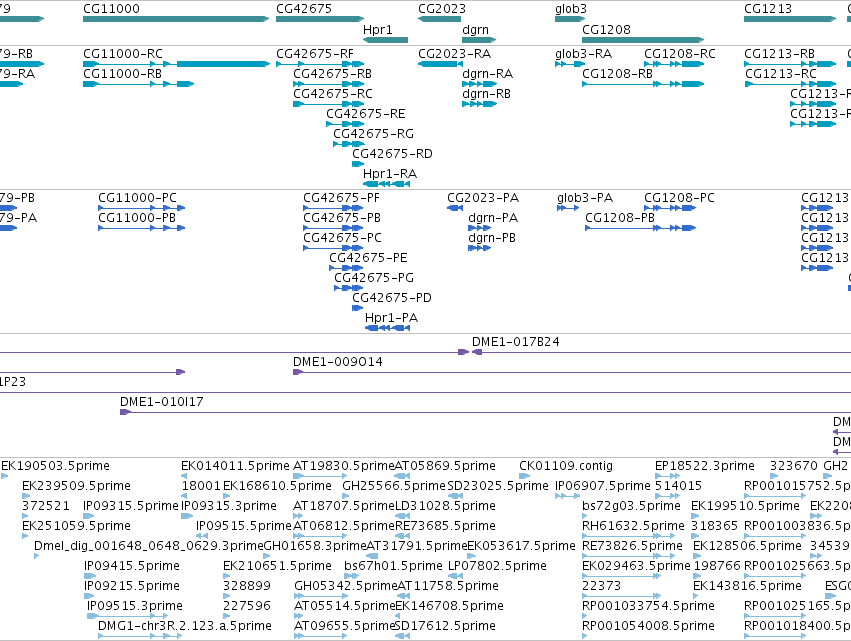Click the CG1213 gene label

[767, 9]
